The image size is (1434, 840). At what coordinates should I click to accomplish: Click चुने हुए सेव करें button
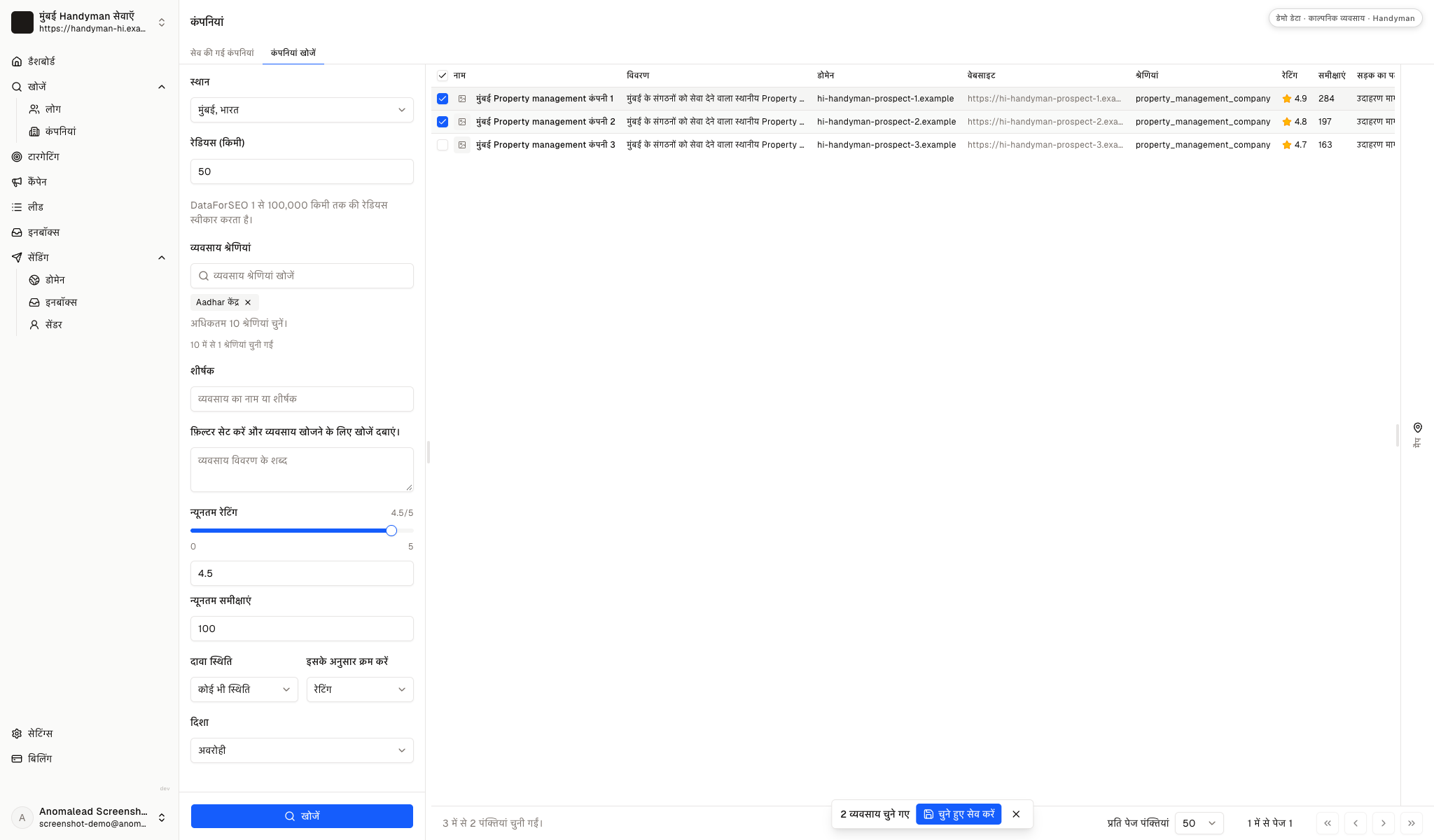click(x=959, y=814)
